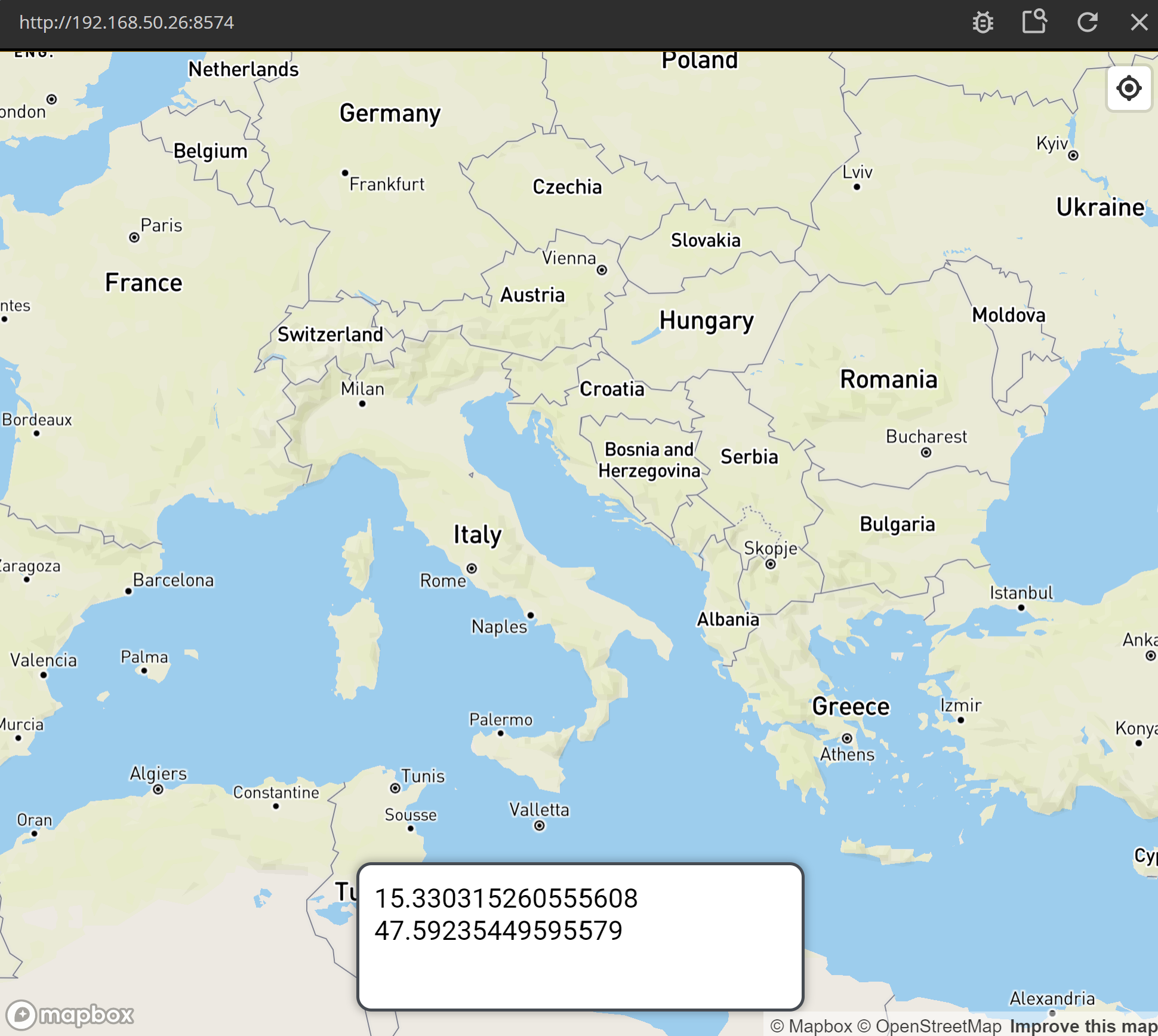This screenshot has width=1158, height=1036.
Task: Click the Romania country label
Action: 888,380
